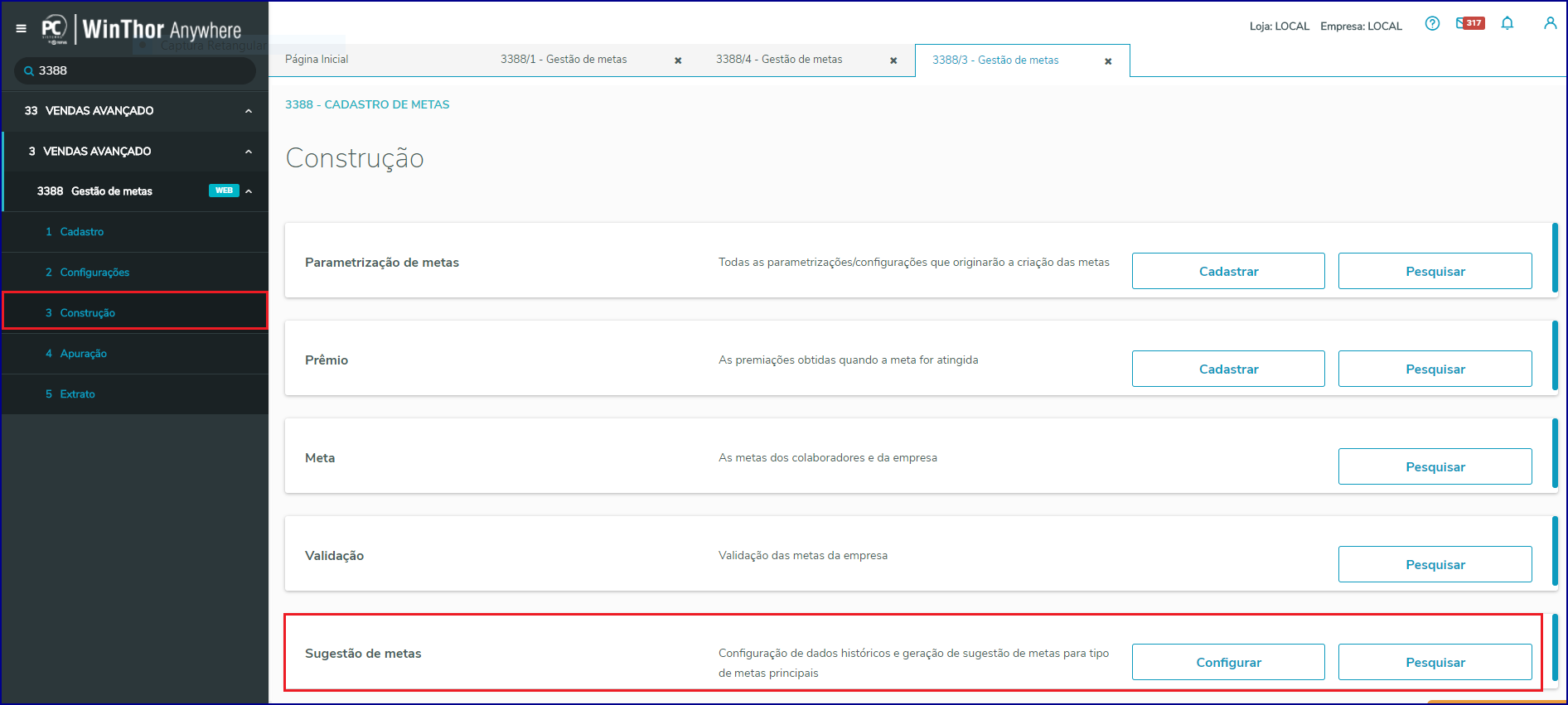This screenshot has height=705, width=1568.
Task: Click Cadastrar for Parametrização de metas
Action: pyautogui.click(x=1228, y=271)
